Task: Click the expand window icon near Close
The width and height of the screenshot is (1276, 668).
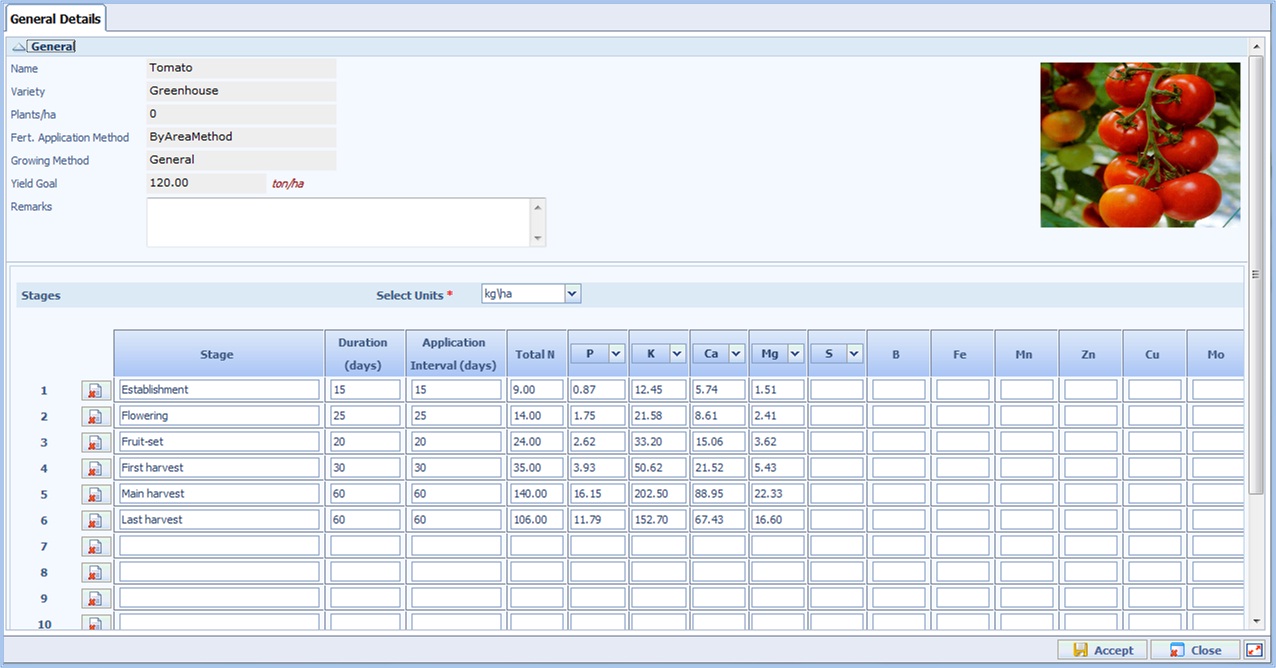Action: [x=1254, y=650]
